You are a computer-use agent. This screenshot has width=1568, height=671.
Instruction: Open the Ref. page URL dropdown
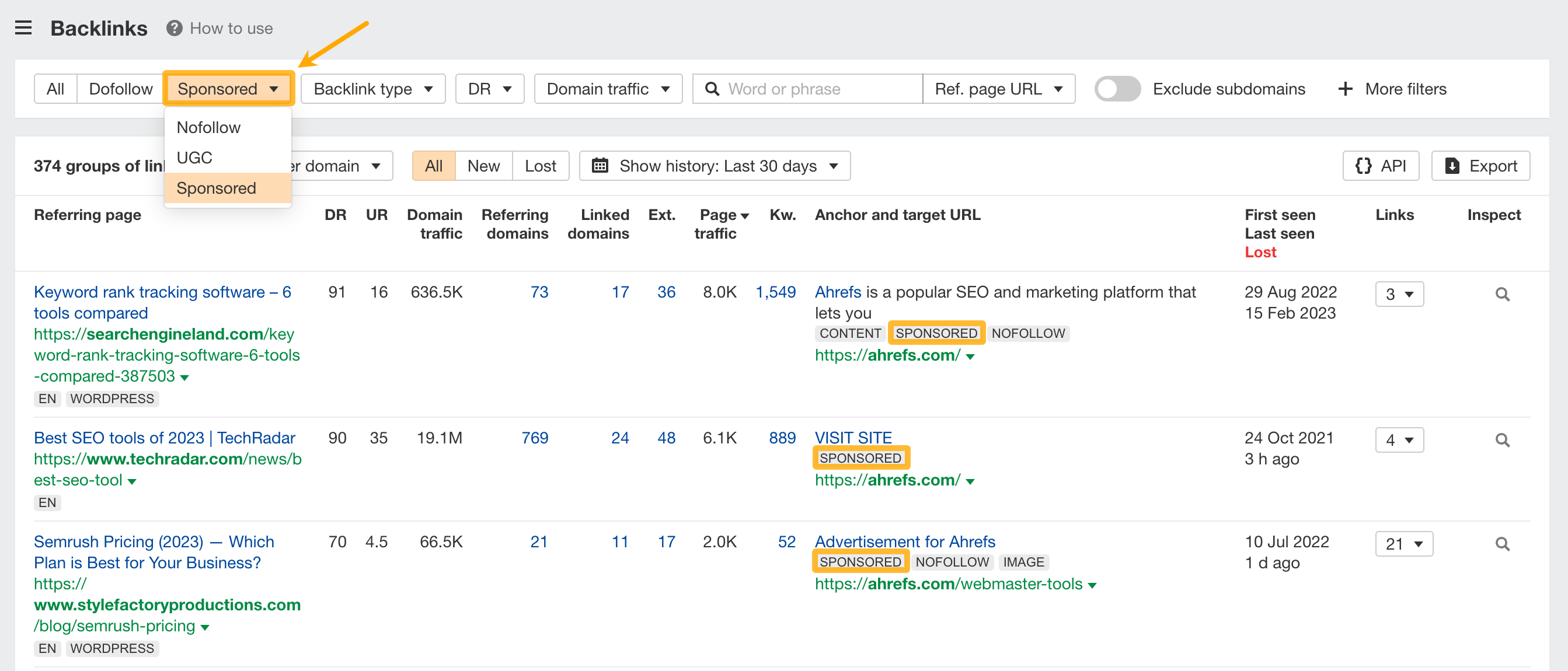pos(998,89)
